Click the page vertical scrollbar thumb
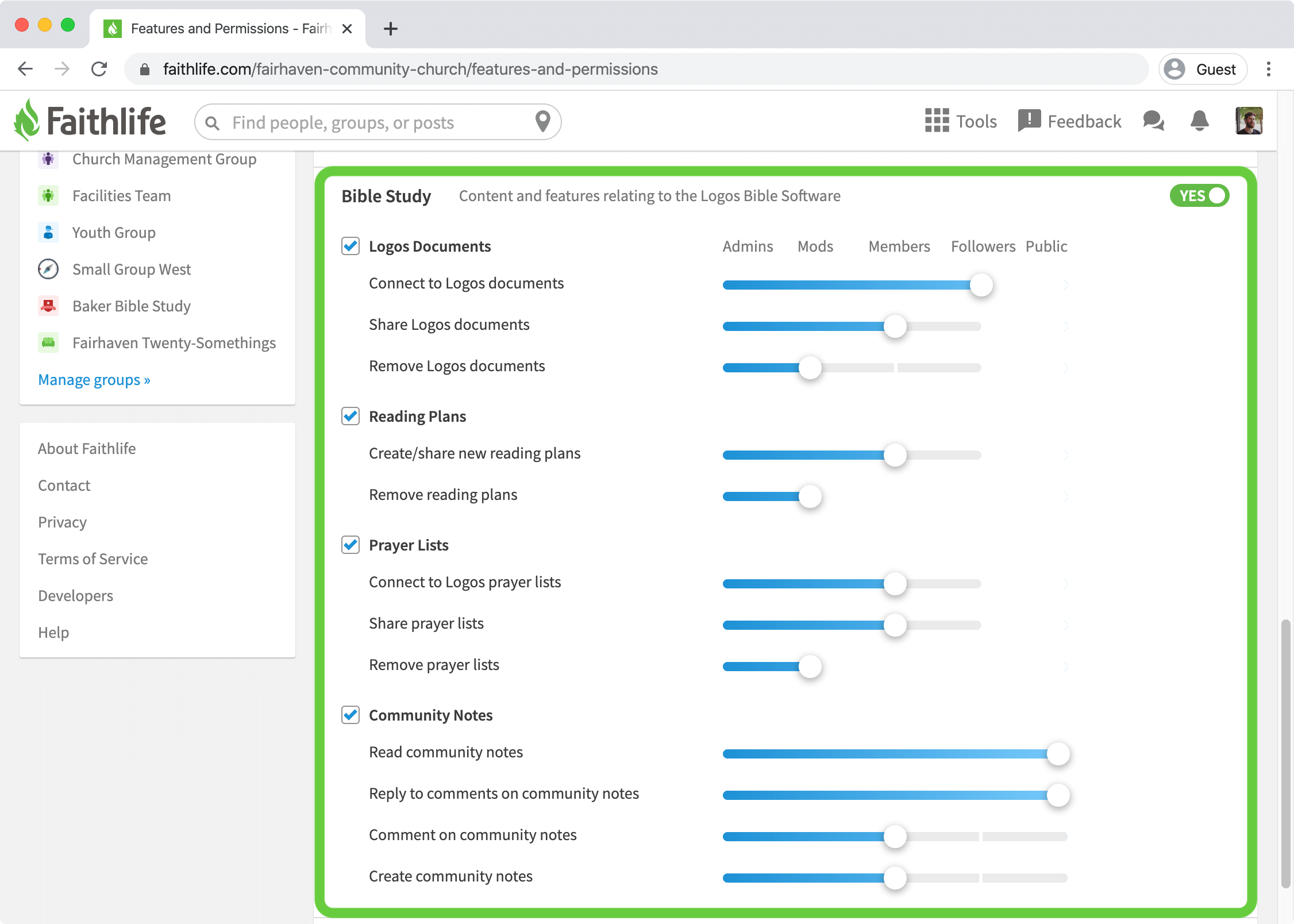 1286,754
